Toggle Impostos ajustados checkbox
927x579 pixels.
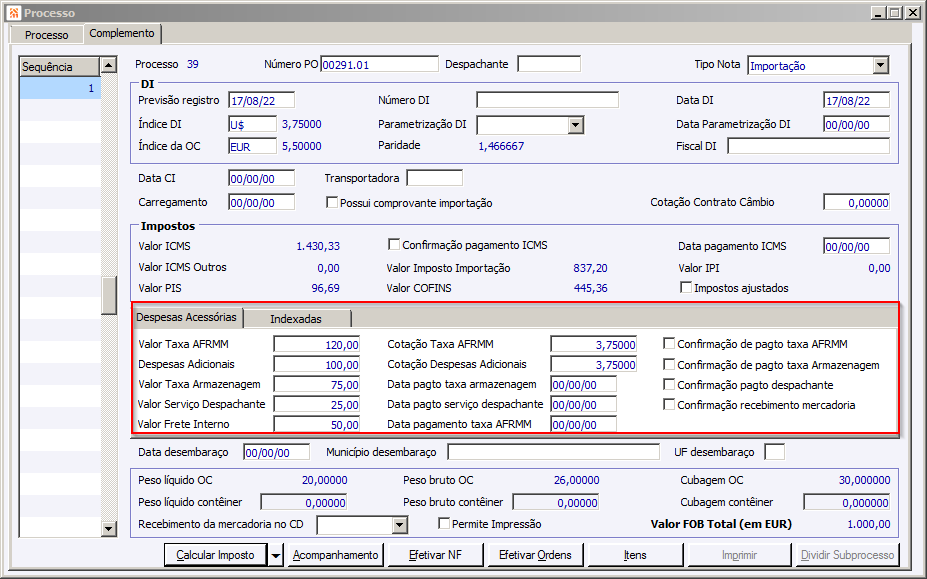click(686, 288)
